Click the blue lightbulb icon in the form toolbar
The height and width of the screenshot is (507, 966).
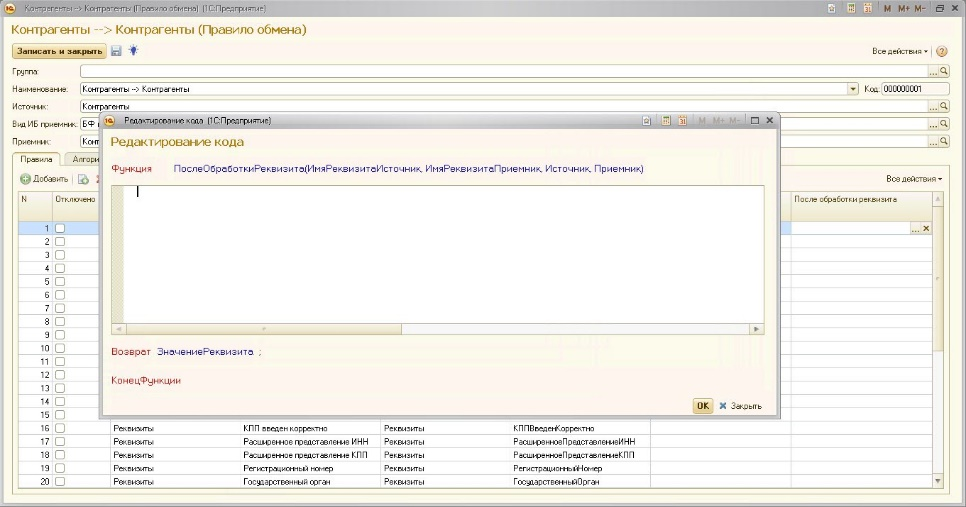132,51
